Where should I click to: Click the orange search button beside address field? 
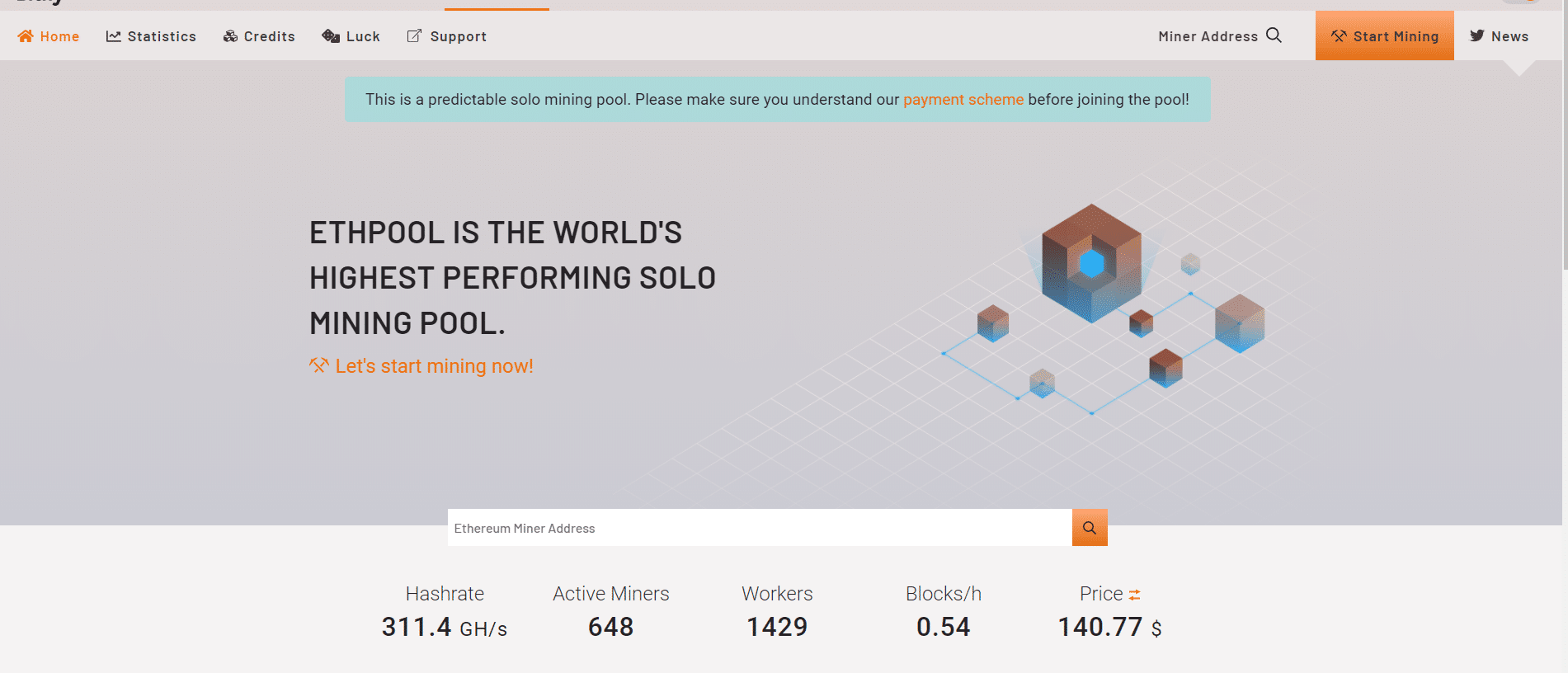(1090, 528)
